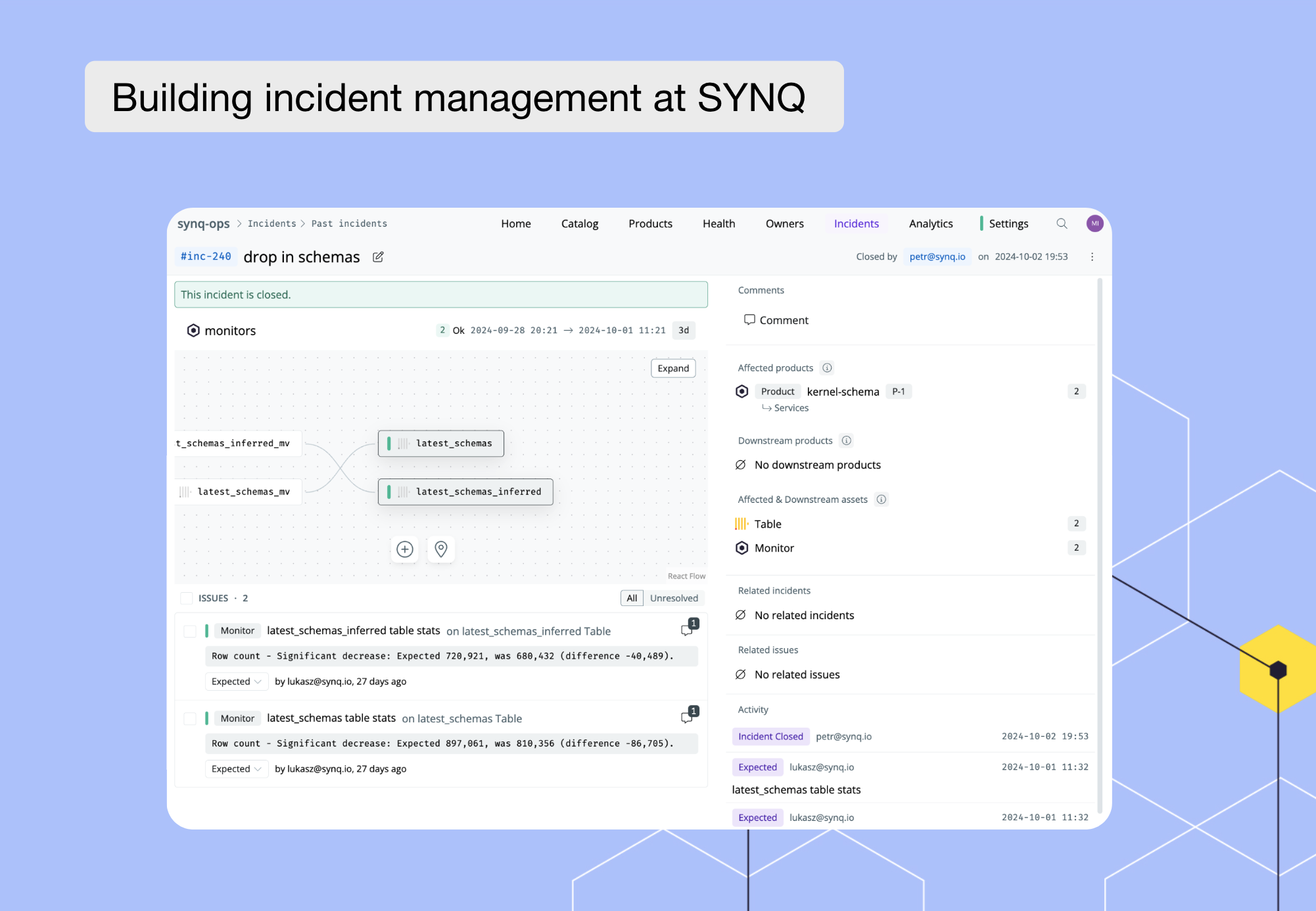Click the location pin icon in the diagram toolbar
Viewport: 1316px width, 911px height.
[x=440, y=549]
